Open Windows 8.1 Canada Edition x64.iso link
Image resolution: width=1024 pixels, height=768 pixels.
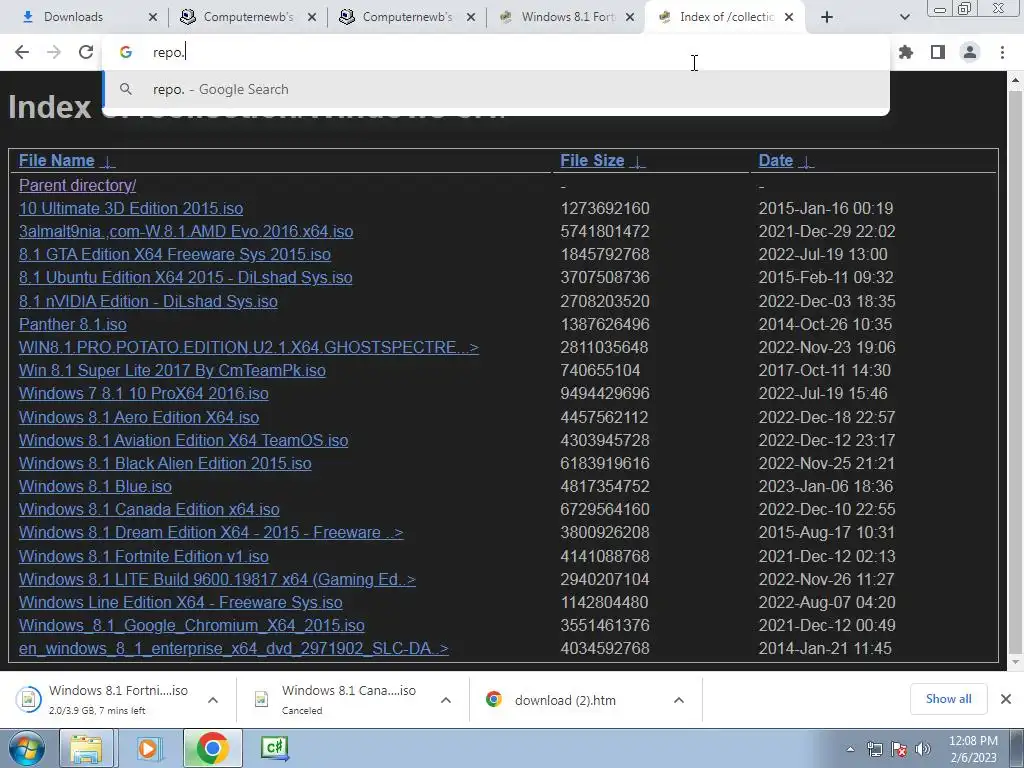click(149, 509)
